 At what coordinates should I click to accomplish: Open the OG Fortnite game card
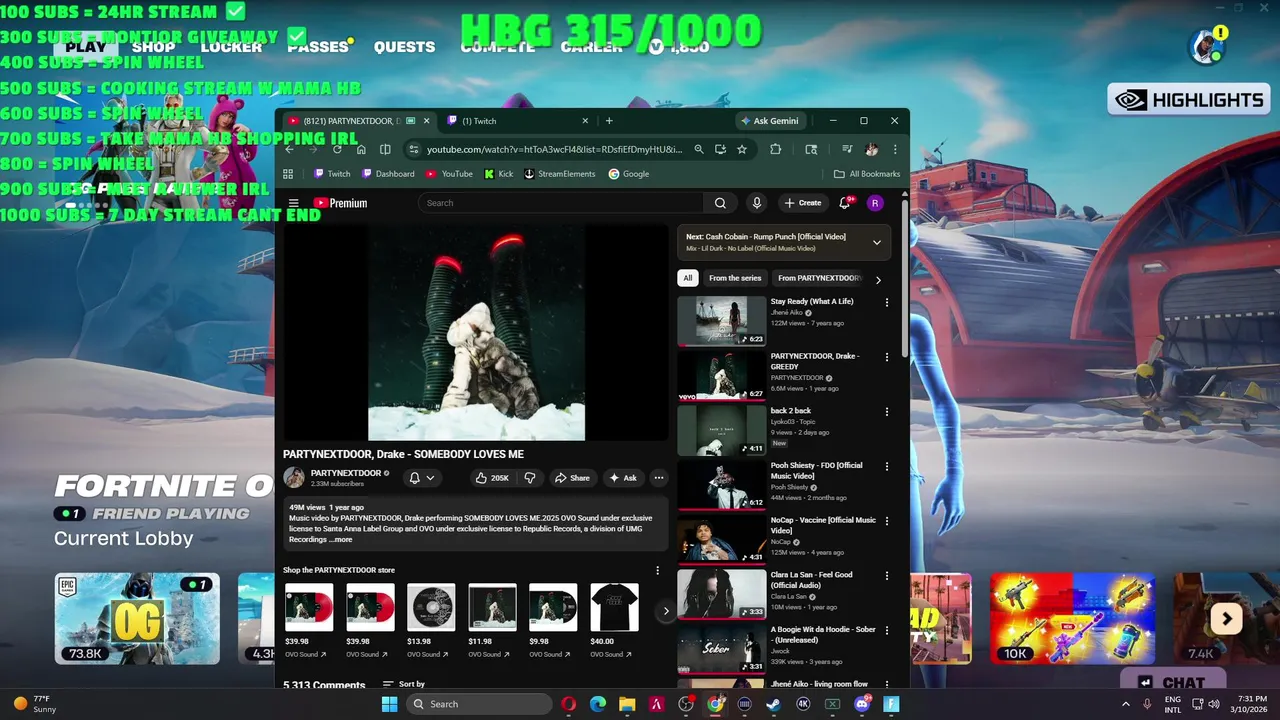pos(137,618)
